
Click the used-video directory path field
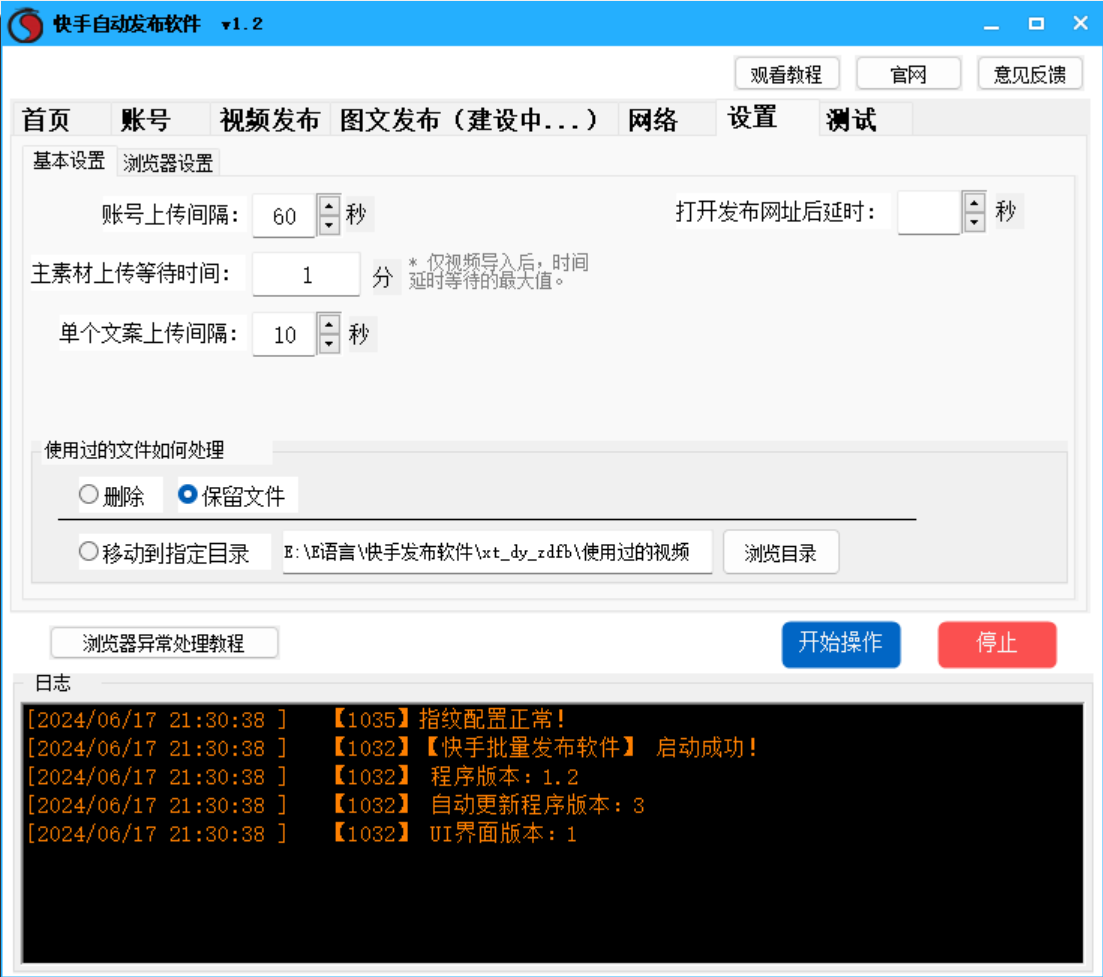point(497,552)
